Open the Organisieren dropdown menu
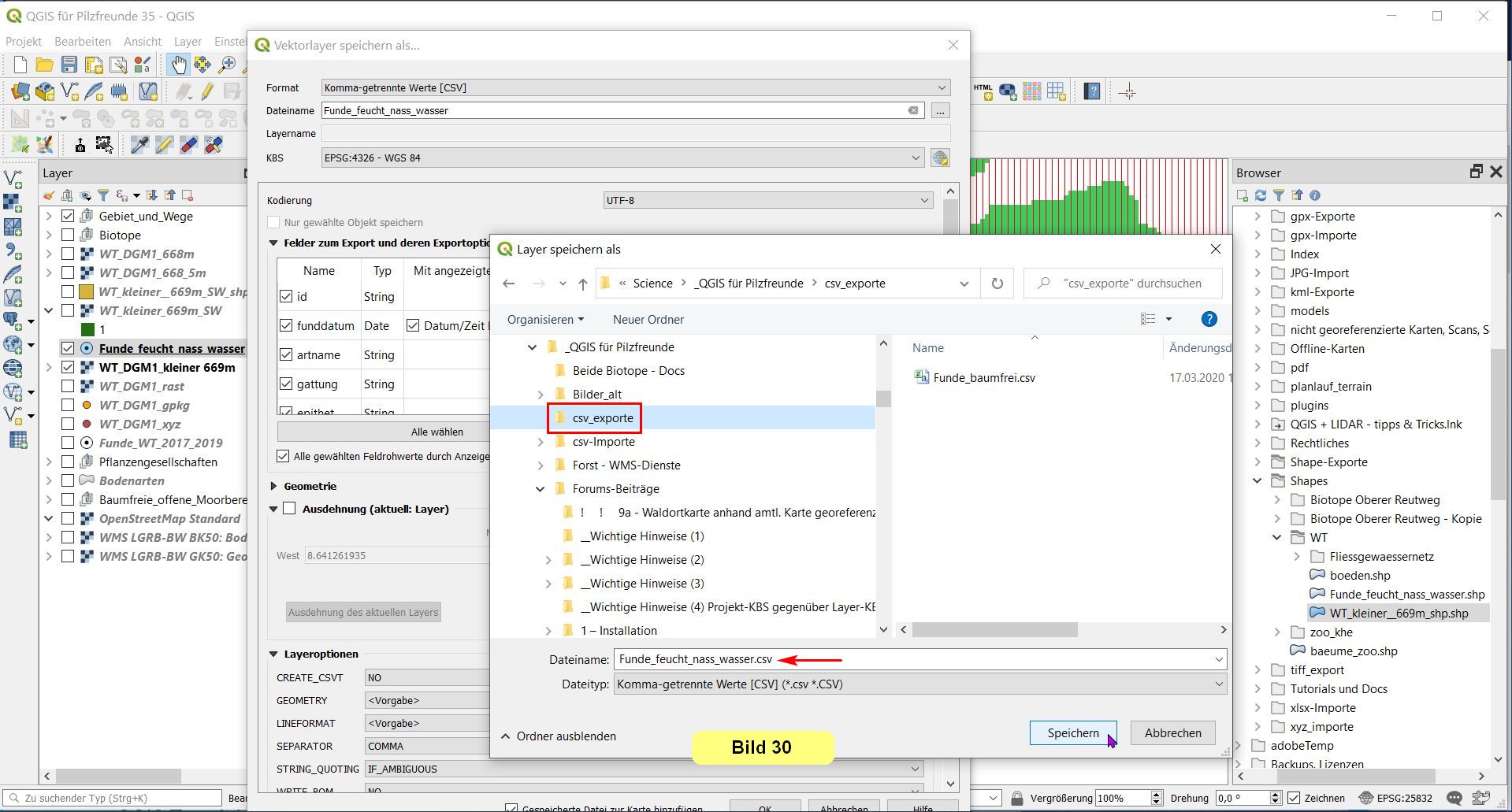The image size is (1512, 812). tap(545, 319)
